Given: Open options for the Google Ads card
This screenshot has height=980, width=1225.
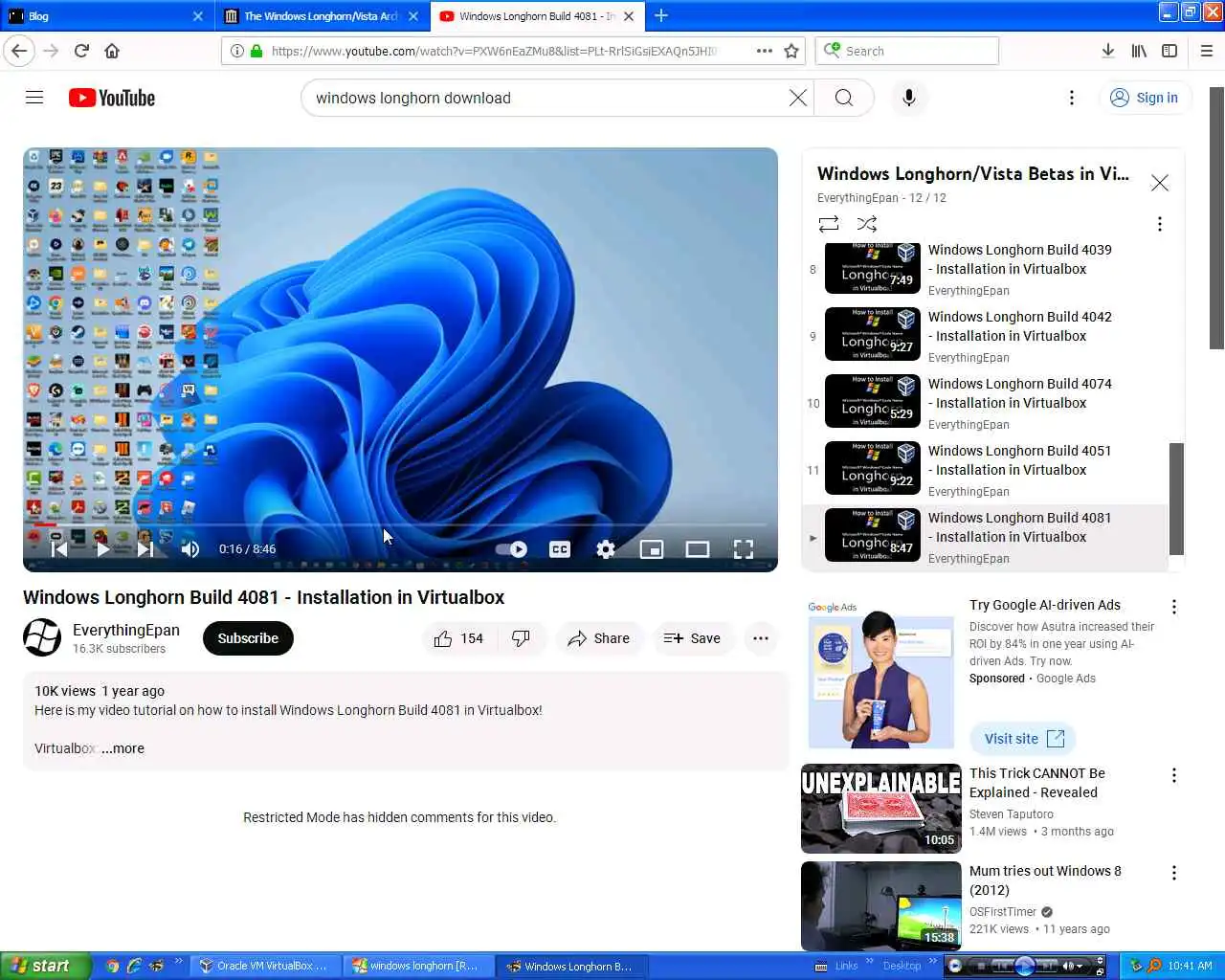Looking at the screenshot, I should (x=1174, y=607).
